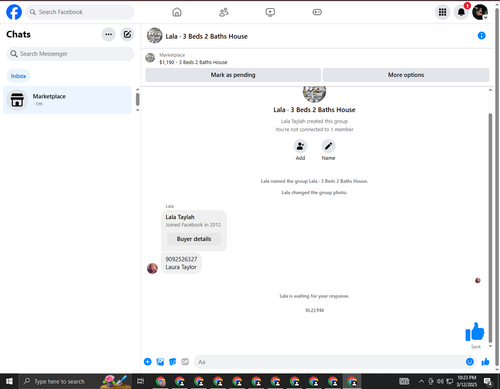This screenshot has height=389, width=500.
Task: Click the 'Lala Taylah' buyer name
Action: (x=180, y=217)
